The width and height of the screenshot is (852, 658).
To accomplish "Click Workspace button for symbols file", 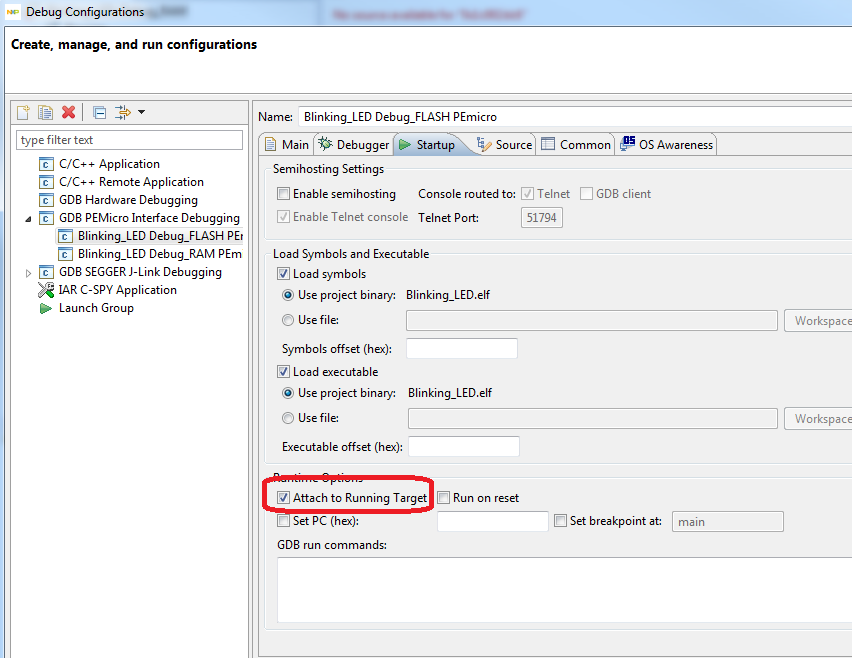I will (x=818, y=321).
